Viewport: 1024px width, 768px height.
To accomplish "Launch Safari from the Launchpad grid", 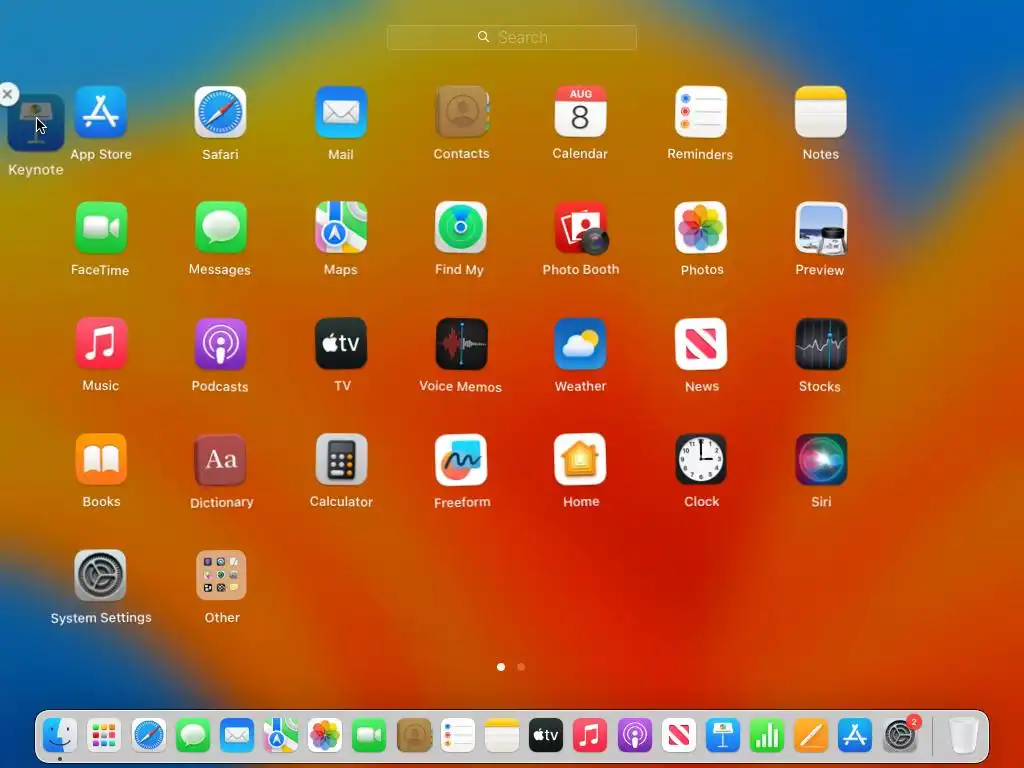I will [x=220, y=112].
